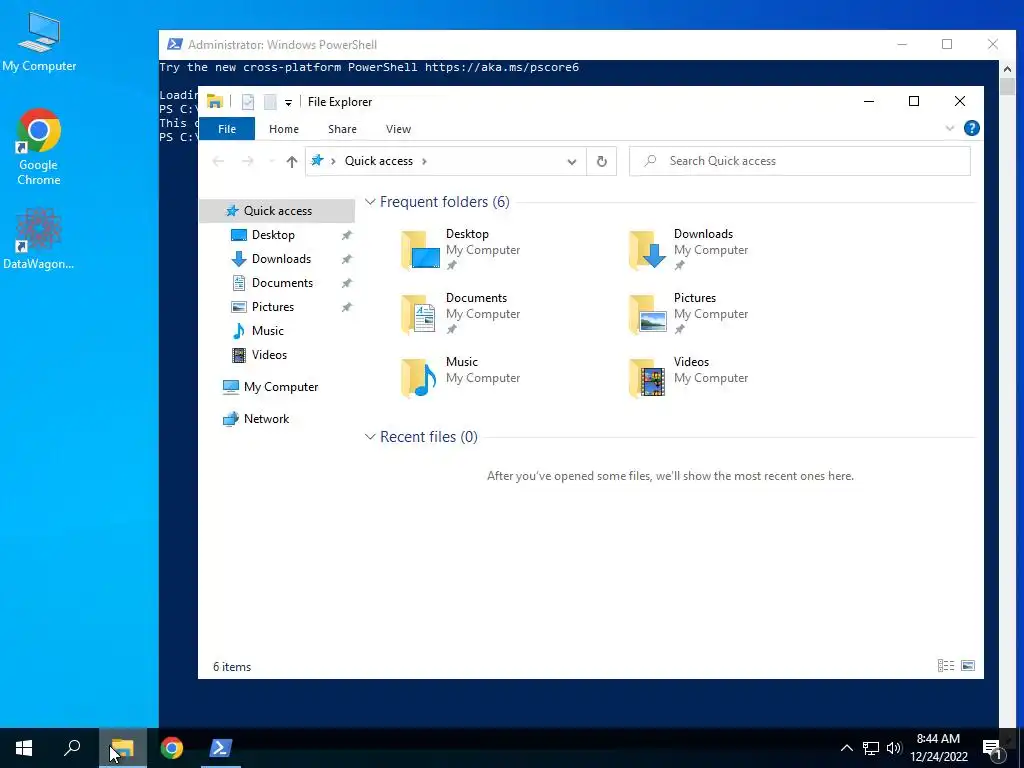Select Quick access in navigation pane
Viewport: 1024px width, 768px height.
[277, 210]
